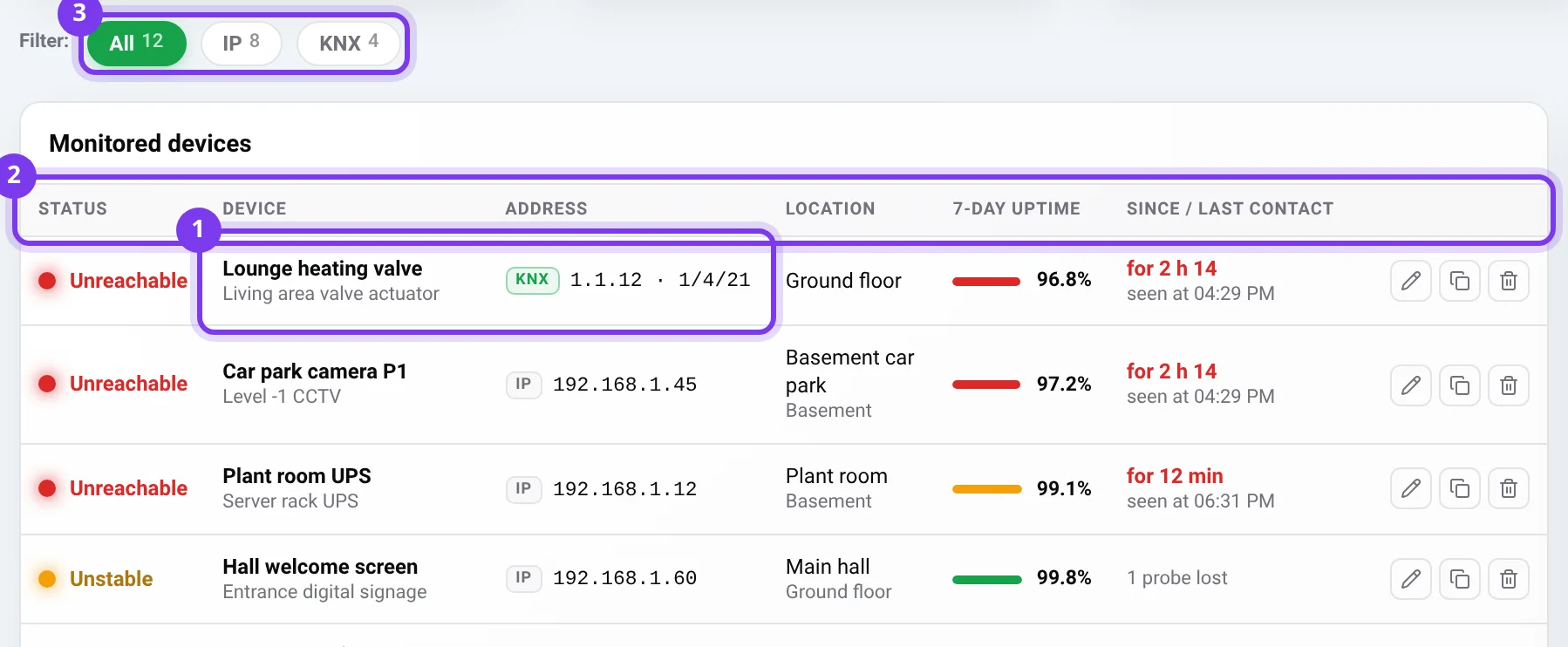The image size is (1568, 647).
Task: Click the address 192.168.1.60
Action: pyautogui.click(x=624, y=578)
